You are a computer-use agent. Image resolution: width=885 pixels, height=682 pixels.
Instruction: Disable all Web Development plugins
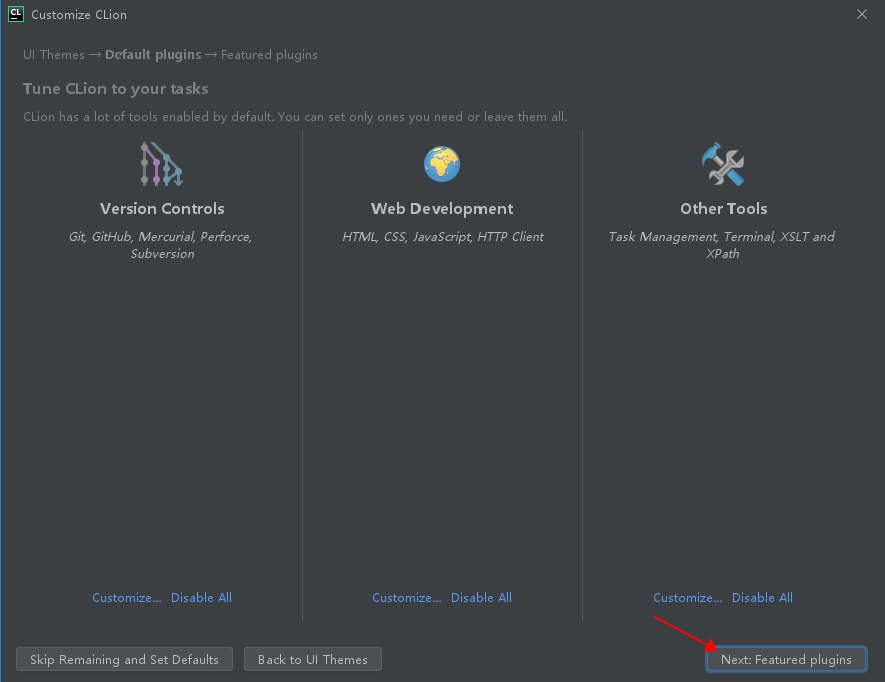pyautogui.click(x=481, y=597)
